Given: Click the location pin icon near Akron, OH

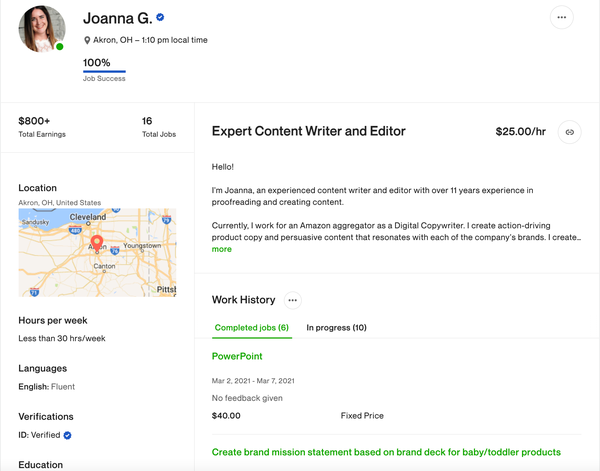Looking at the screenshot, I should point(88,41).
